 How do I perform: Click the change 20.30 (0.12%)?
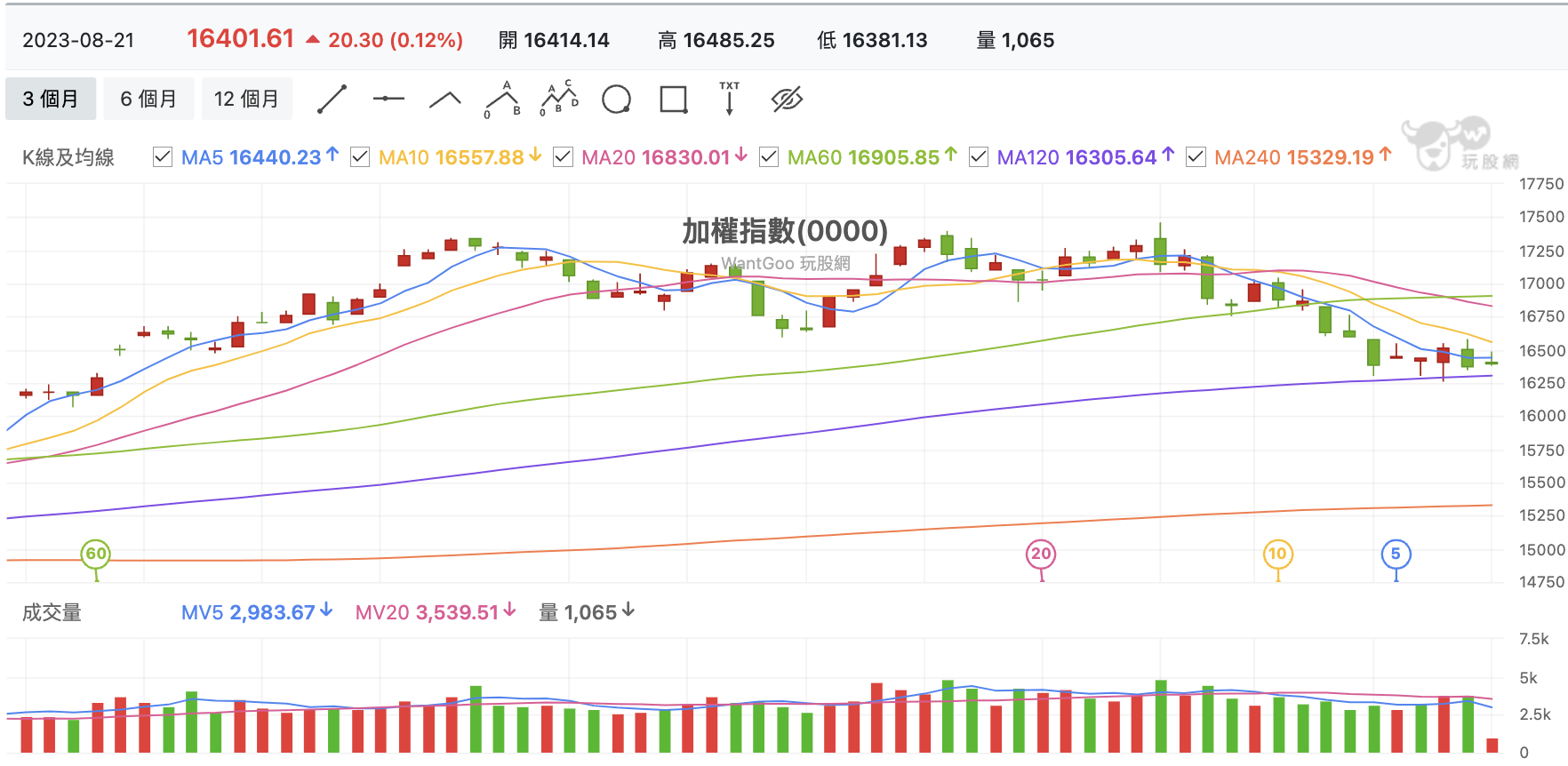pyautogui.click(x=396, y=40)
